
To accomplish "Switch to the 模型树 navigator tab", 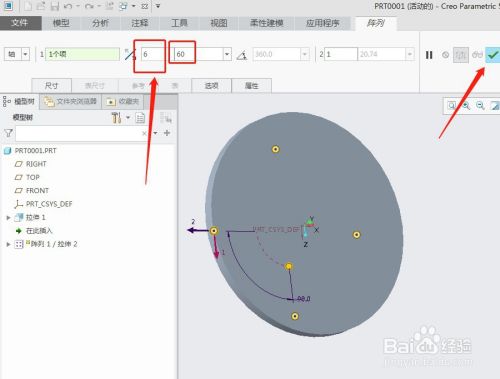I will click(20, 101).
